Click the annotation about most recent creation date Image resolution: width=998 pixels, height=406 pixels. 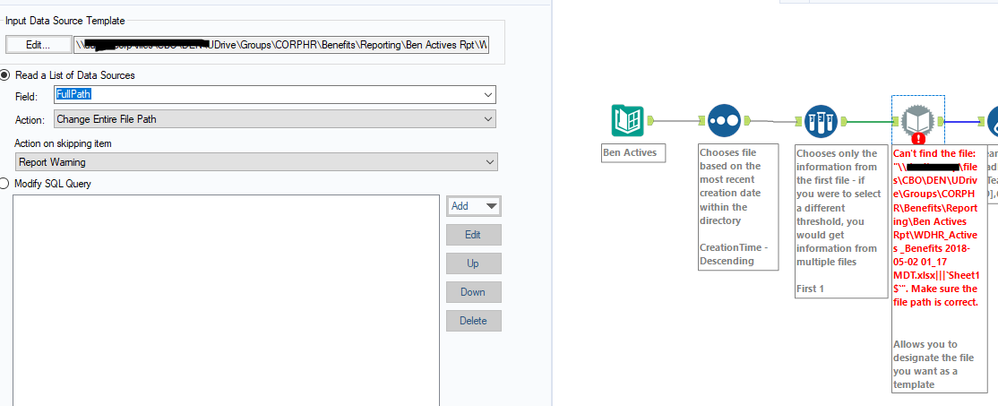738,207
